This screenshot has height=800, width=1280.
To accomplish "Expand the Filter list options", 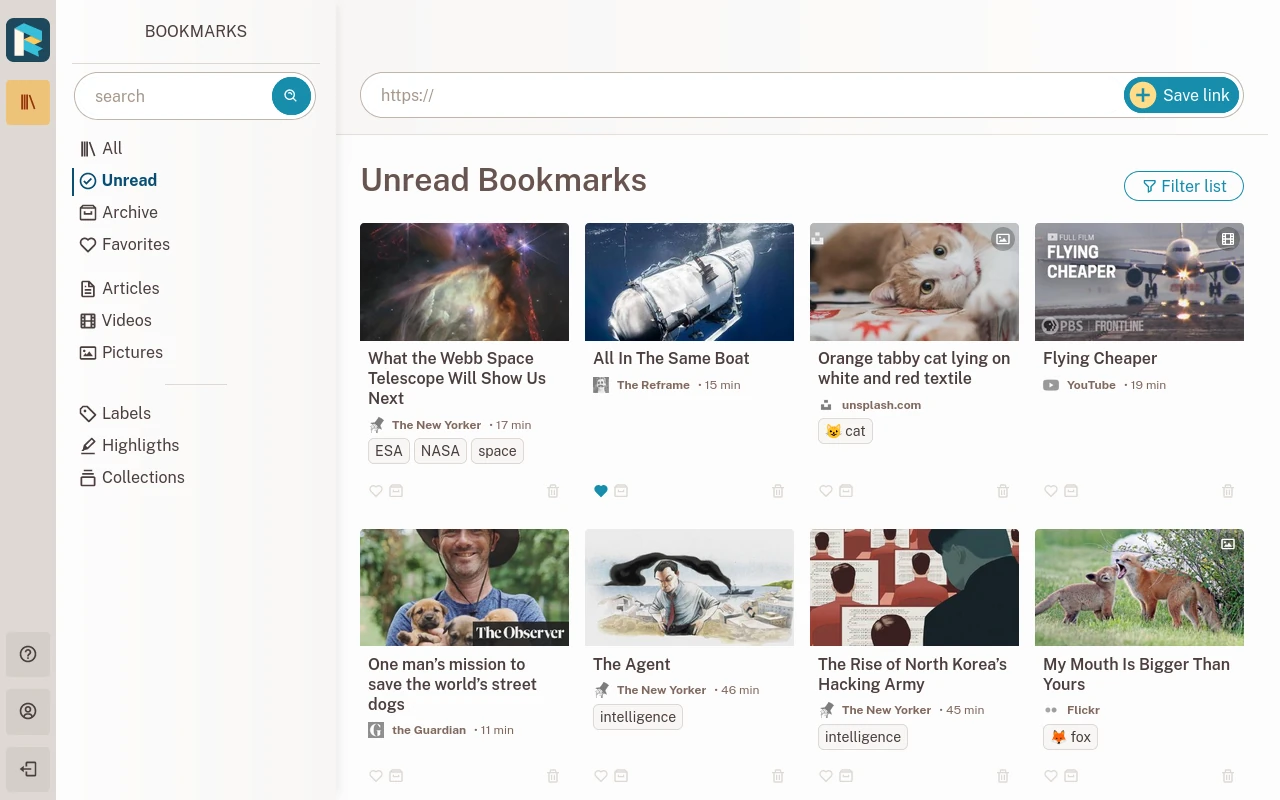I will [1183, 186].
